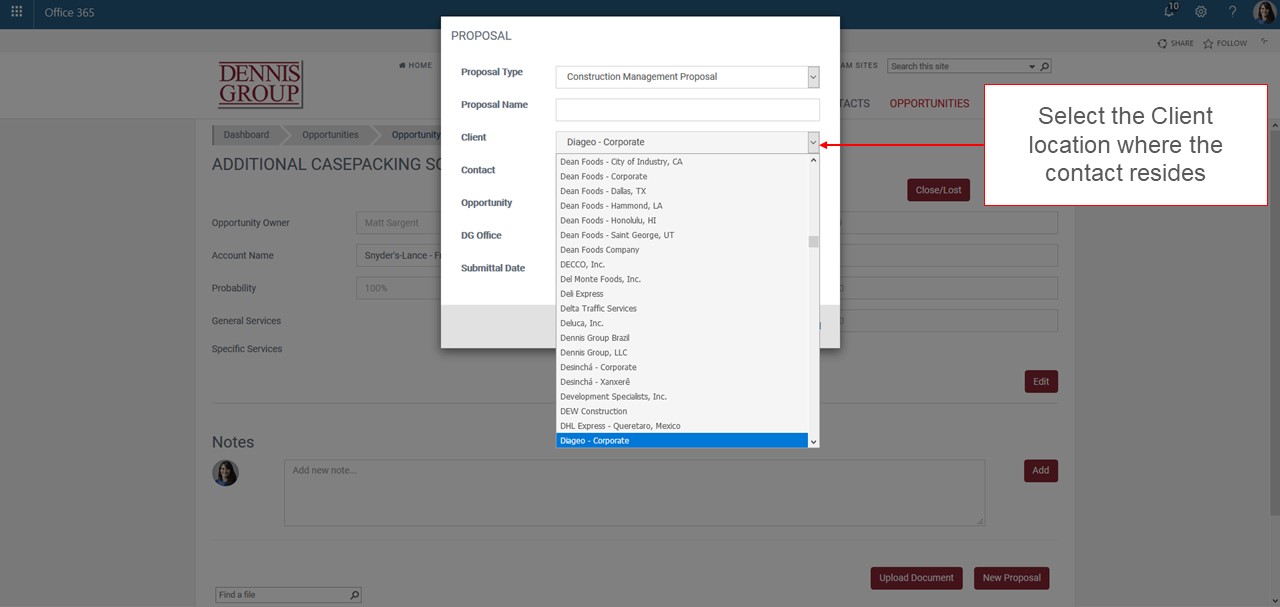Click the search magnifier in site search

click(x=1045, y=66)
